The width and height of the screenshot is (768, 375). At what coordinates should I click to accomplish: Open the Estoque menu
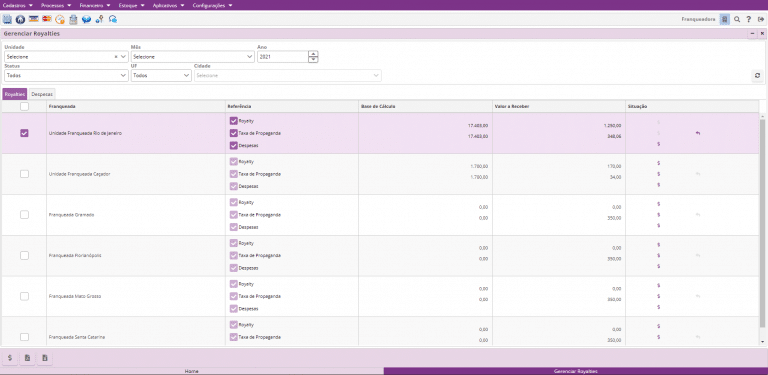(x=132, y=5)
